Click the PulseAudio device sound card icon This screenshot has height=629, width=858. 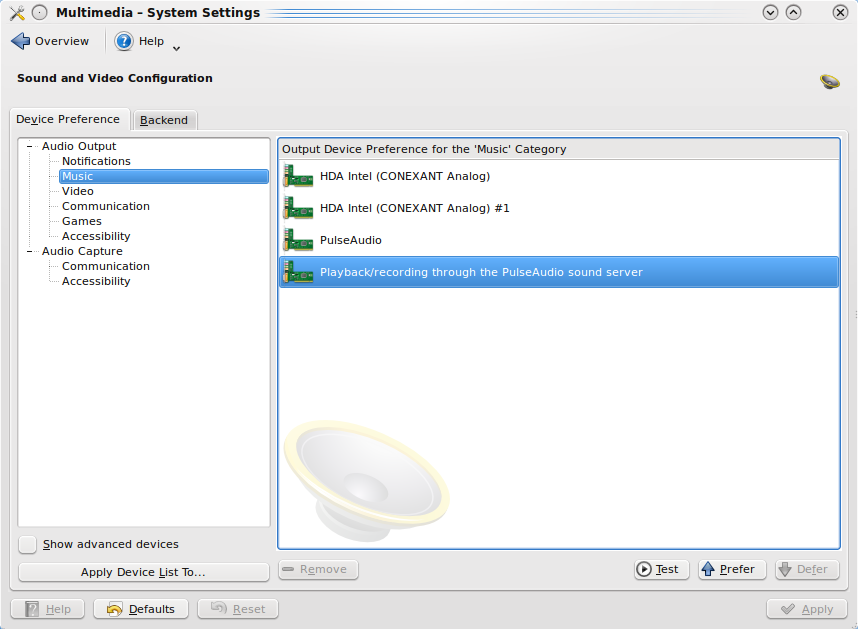tap(298, 241)
